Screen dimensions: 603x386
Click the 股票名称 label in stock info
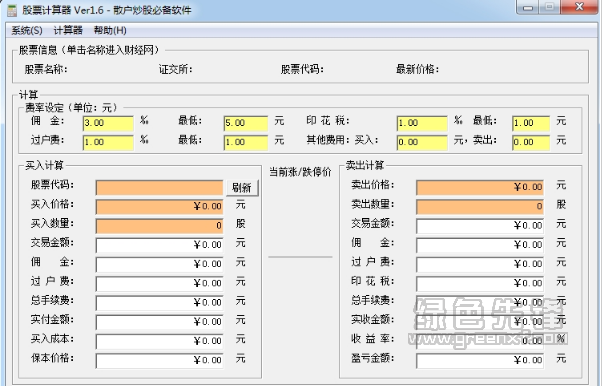click(x=46, y=70)
